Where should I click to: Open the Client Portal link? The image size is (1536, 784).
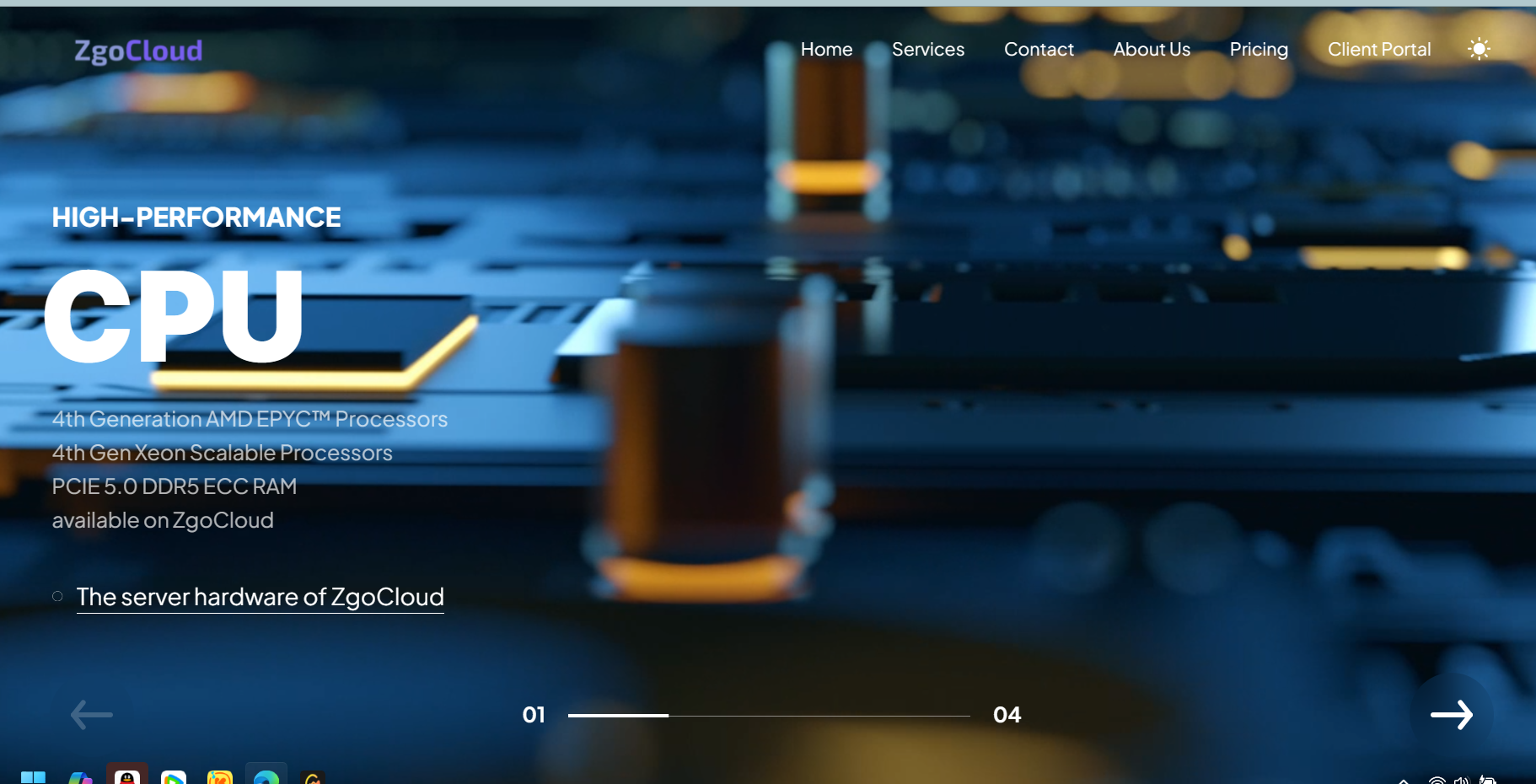point(1378,50)
